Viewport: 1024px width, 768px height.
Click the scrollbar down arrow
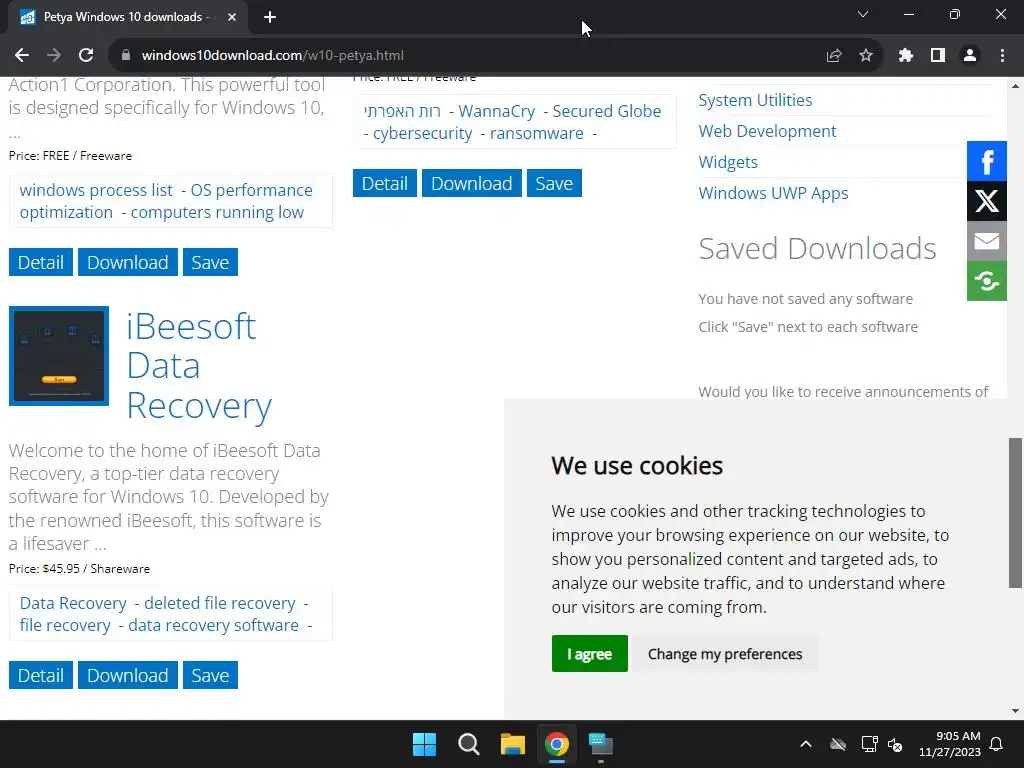[x=1015, y=711]
